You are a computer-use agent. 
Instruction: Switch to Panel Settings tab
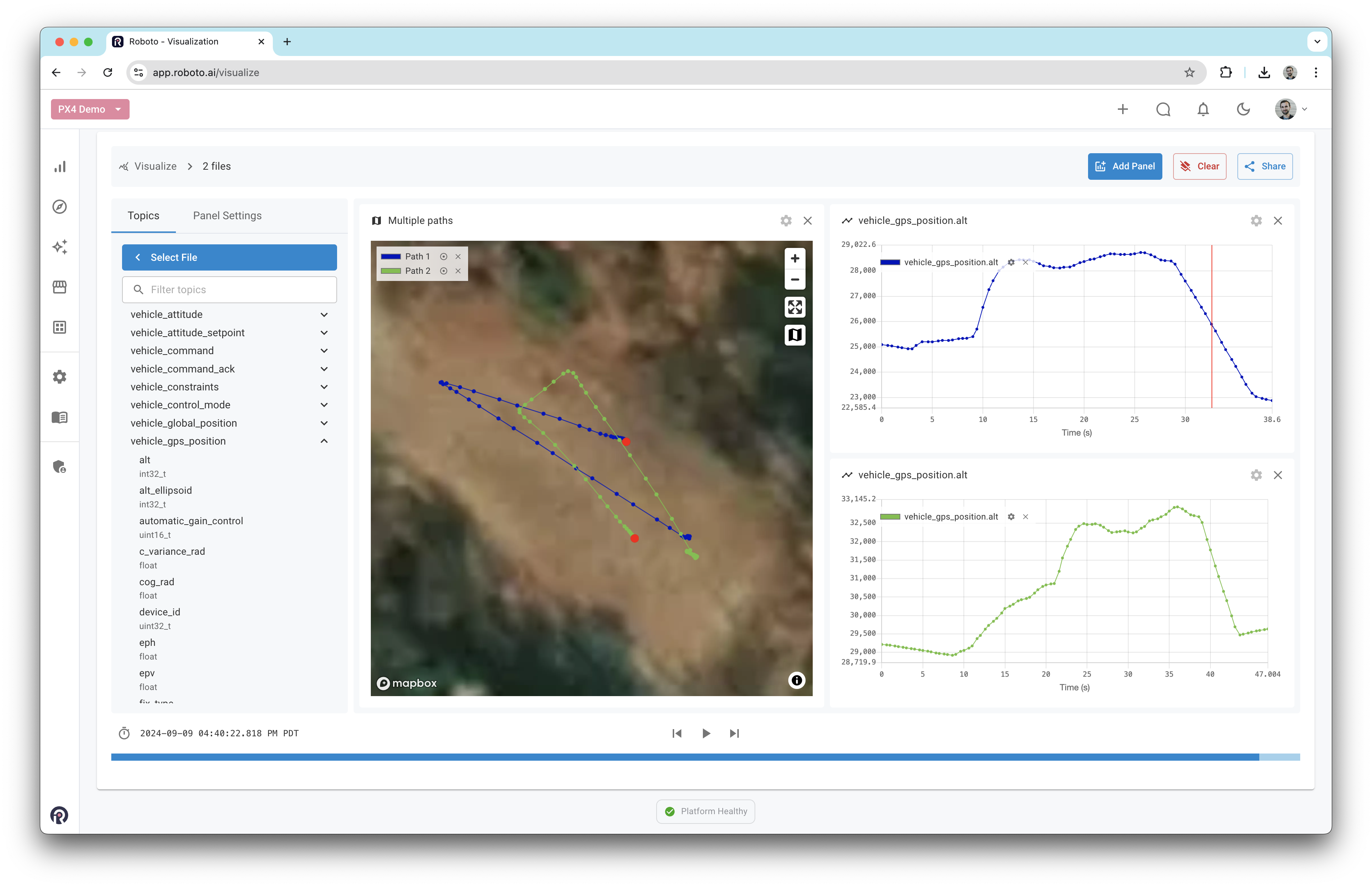[227, 215]
